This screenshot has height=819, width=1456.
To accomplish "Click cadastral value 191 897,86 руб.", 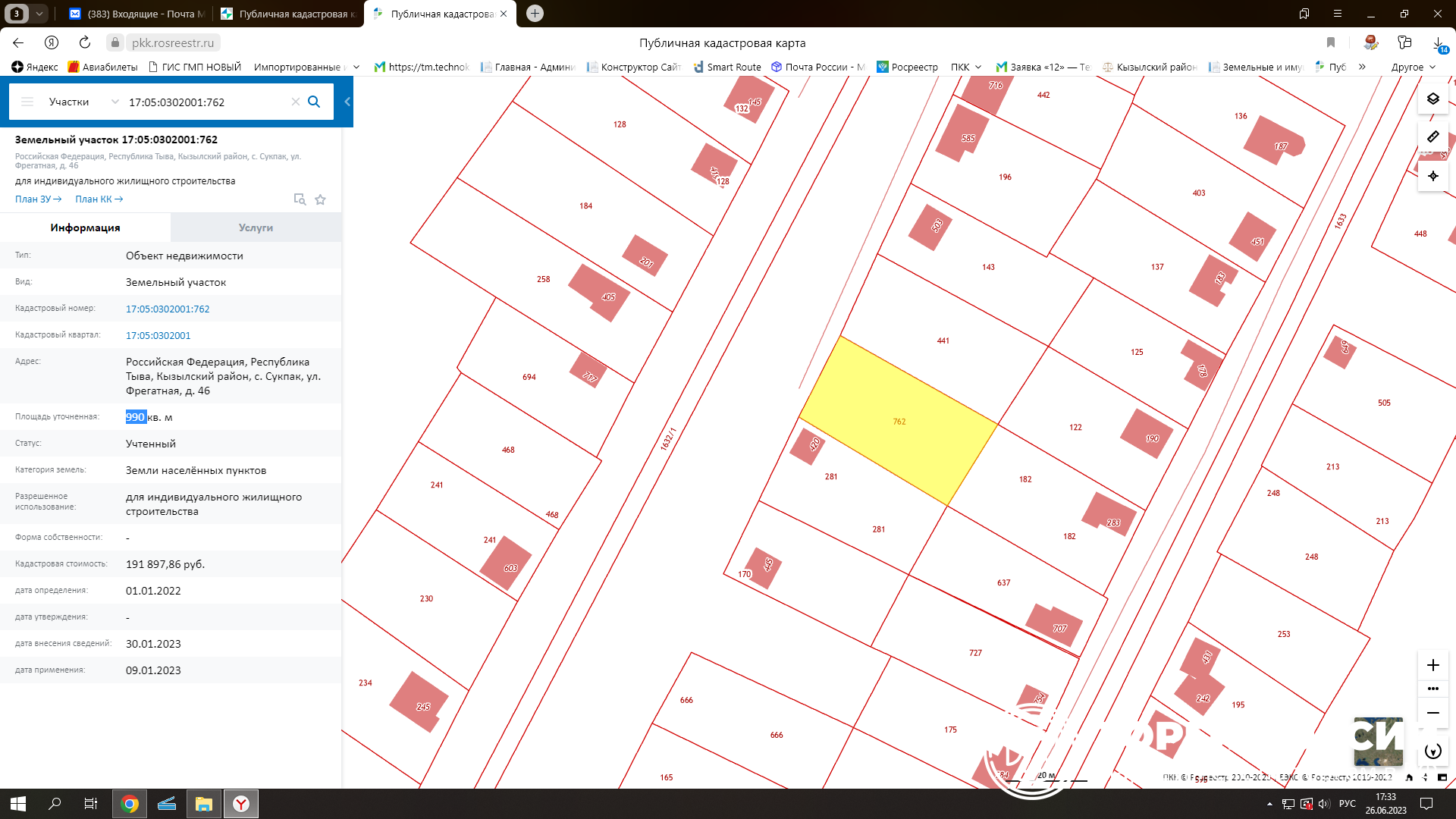I will [x=165, y=564].
